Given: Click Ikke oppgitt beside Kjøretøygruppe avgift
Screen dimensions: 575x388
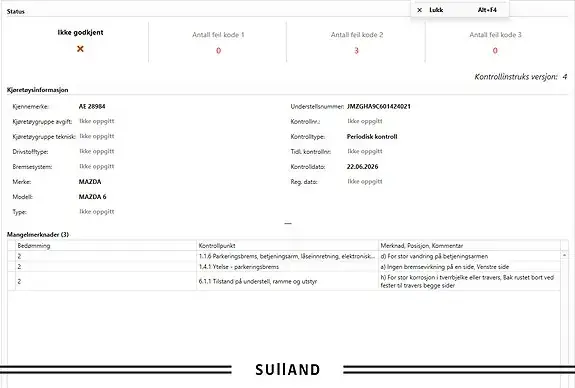Looking at the screenshot, I should click(x=97, y=121).
